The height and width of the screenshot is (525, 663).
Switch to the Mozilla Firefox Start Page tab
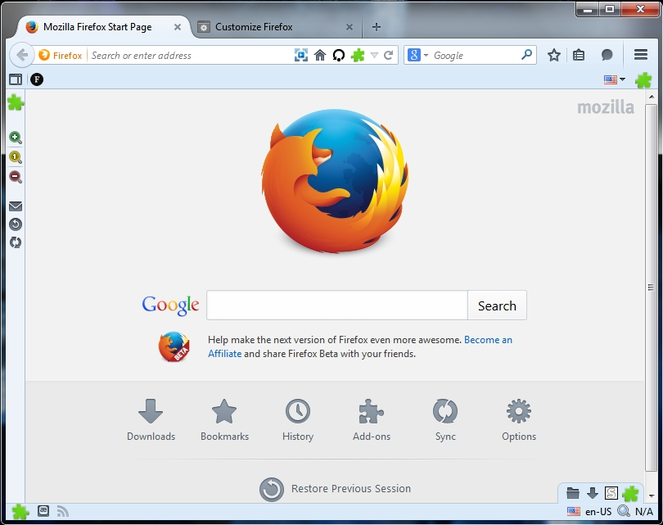(97, 27)
